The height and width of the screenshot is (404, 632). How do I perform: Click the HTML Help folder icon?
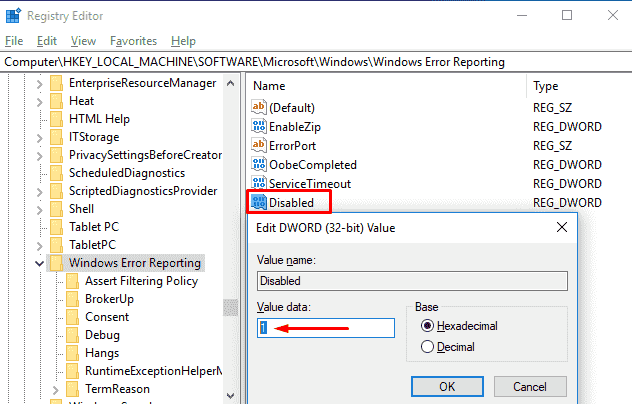coord(56,119)
